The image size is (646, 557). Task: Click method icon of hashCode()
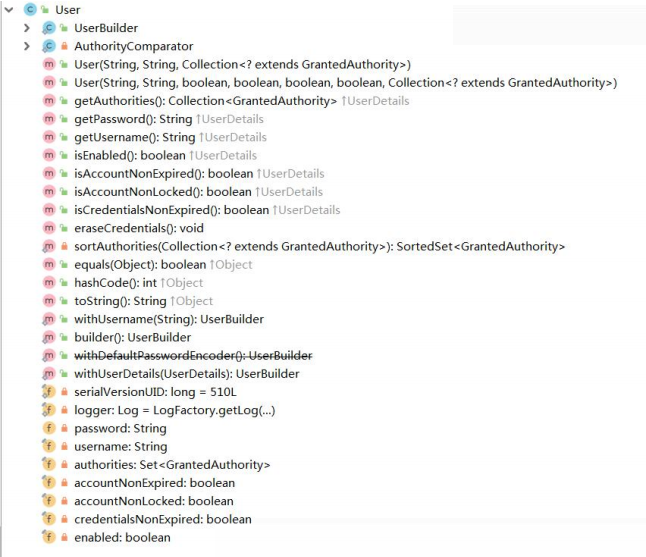point(49,283)
